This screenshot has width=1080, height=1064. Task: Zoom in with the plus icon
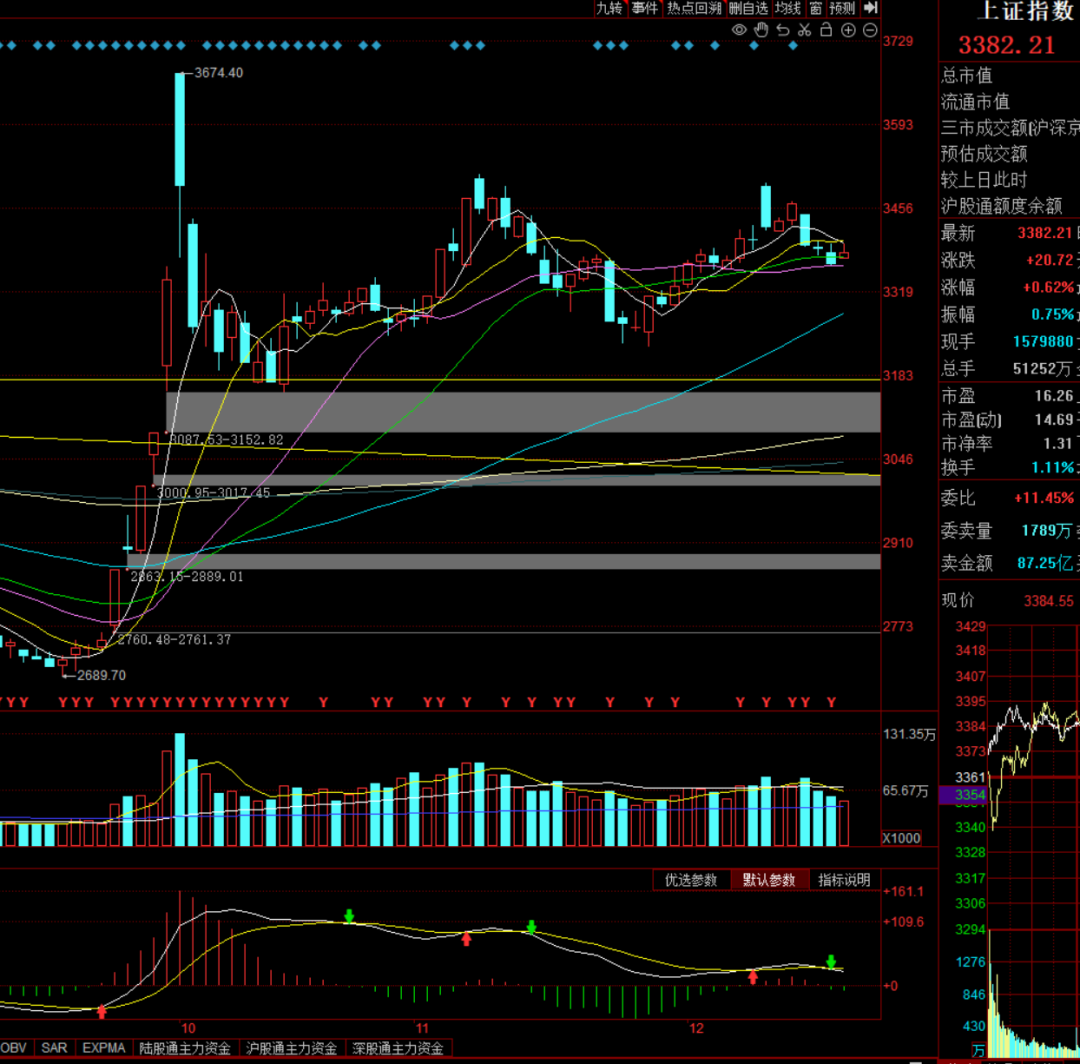(848, 30)
